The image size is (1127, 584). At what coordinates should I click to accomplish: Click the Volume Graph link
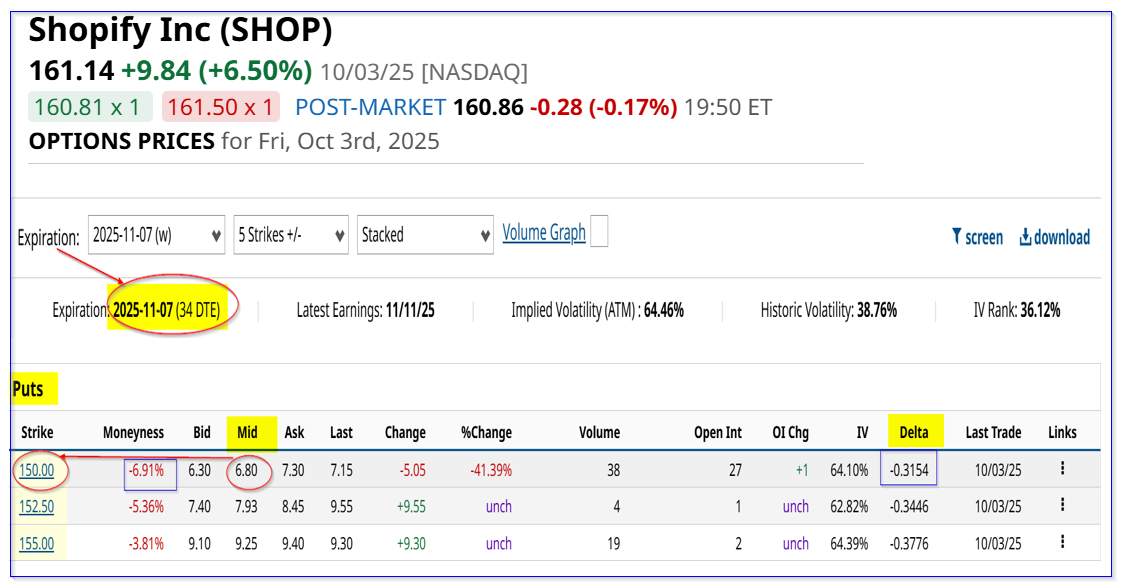pyautogui.click(x=543, y=232)
